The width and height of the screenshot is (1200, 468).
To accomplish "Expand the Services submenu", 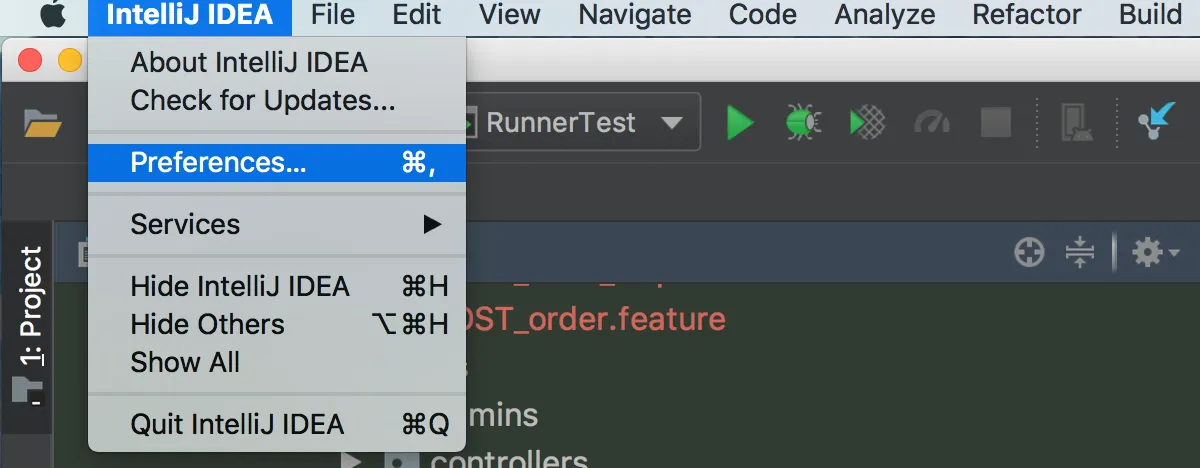I will [277, 224].
